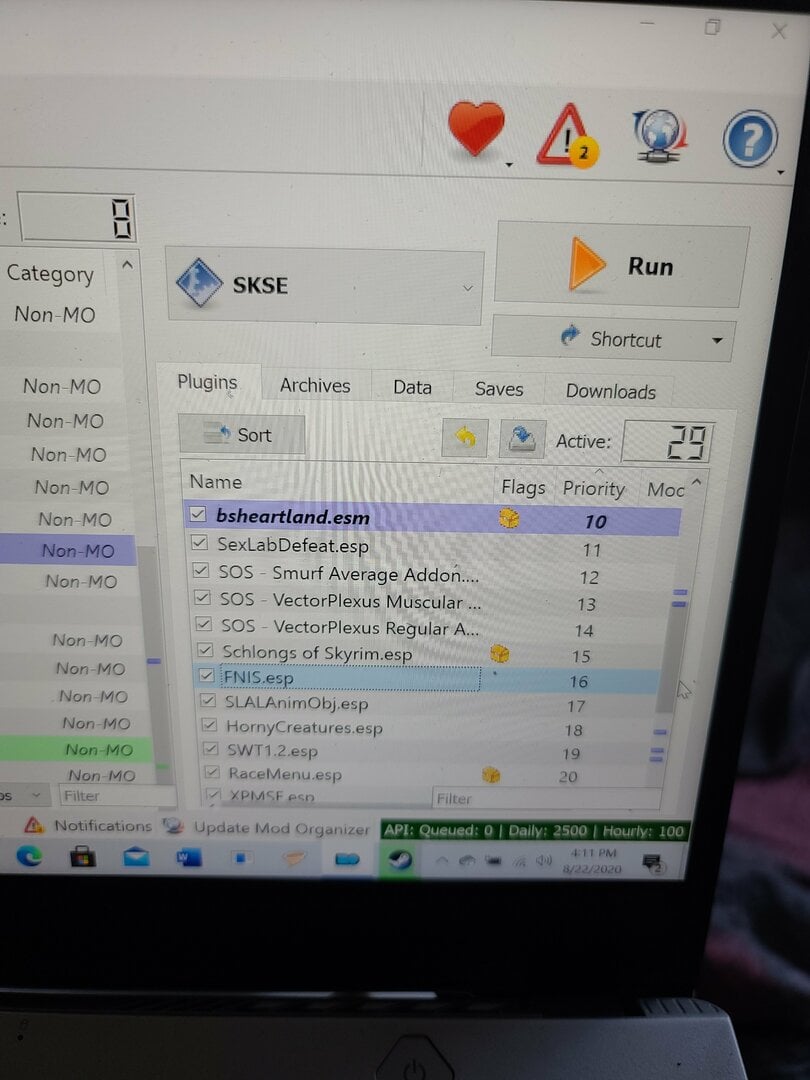Viewport: 810px width, 1080px height.
Task: Click the up arrow in Category column scrollbar
Action: 127,265
